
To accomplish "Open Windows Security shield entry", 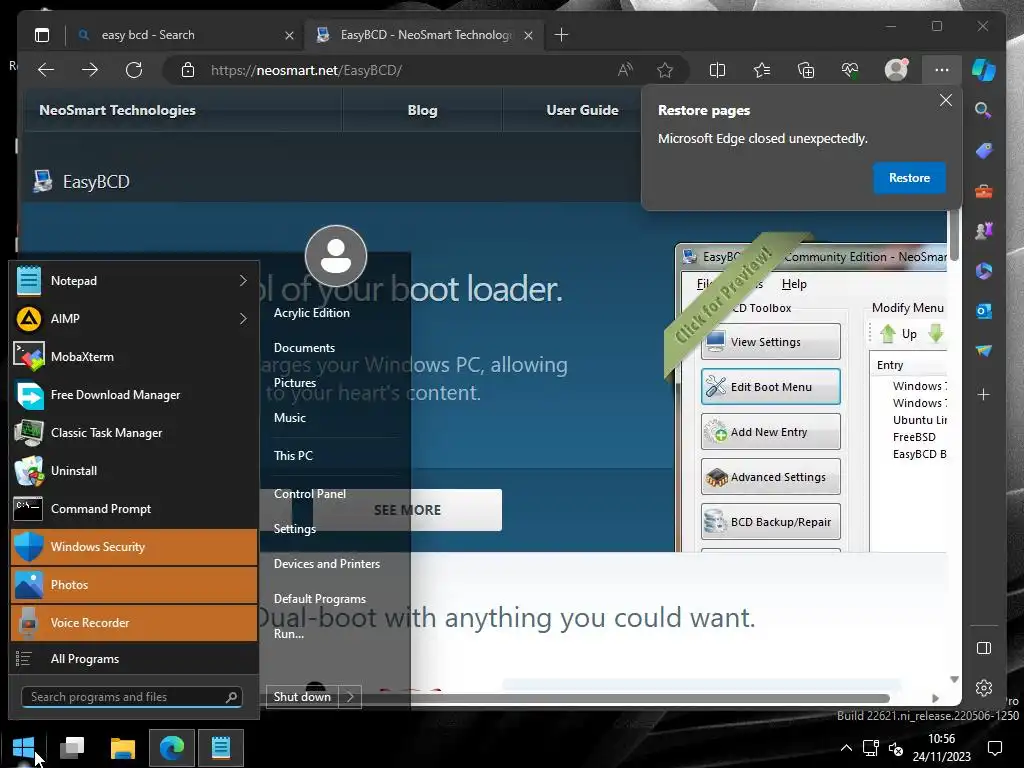I will 134,547.
